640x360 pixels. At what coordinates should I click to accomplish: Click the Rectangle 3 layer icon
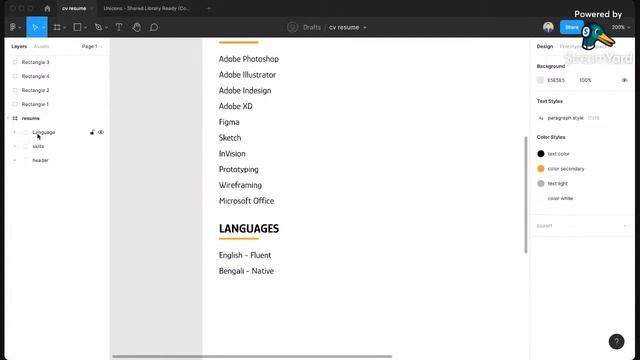pos(15,62)
